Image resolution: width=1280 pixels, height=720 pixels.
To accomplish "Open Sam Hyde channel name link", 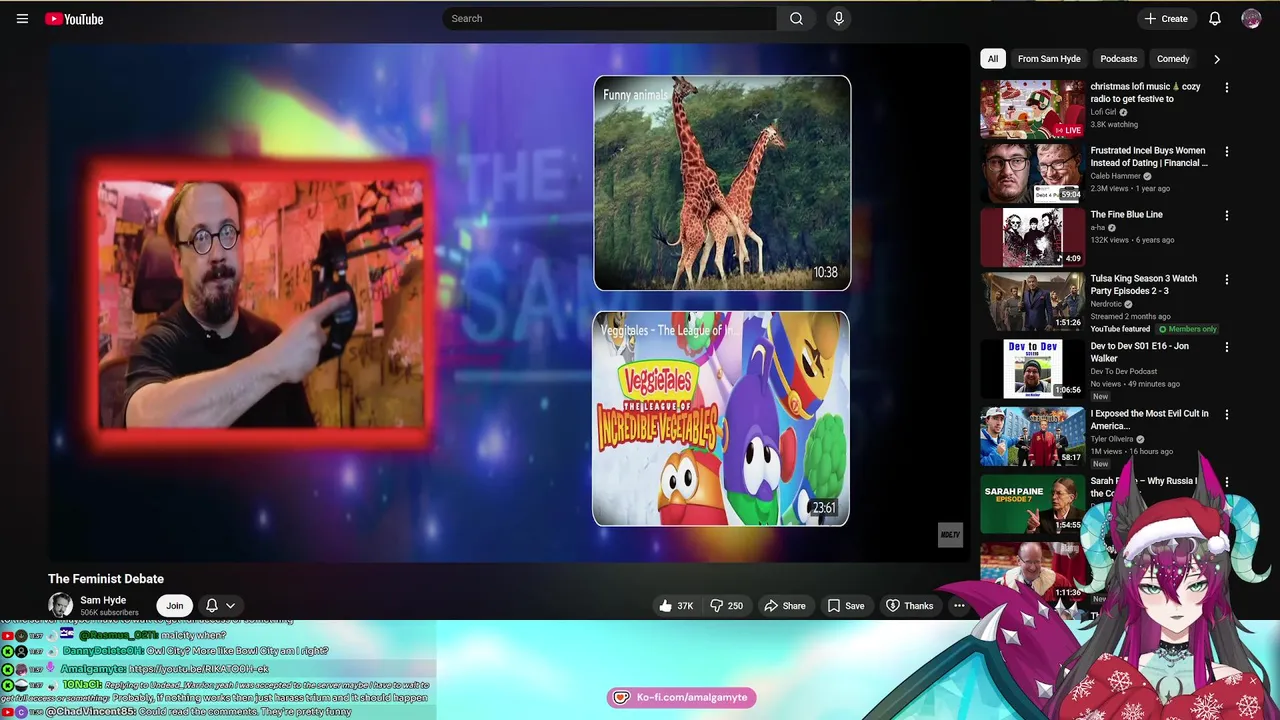I will coord(103,600).
